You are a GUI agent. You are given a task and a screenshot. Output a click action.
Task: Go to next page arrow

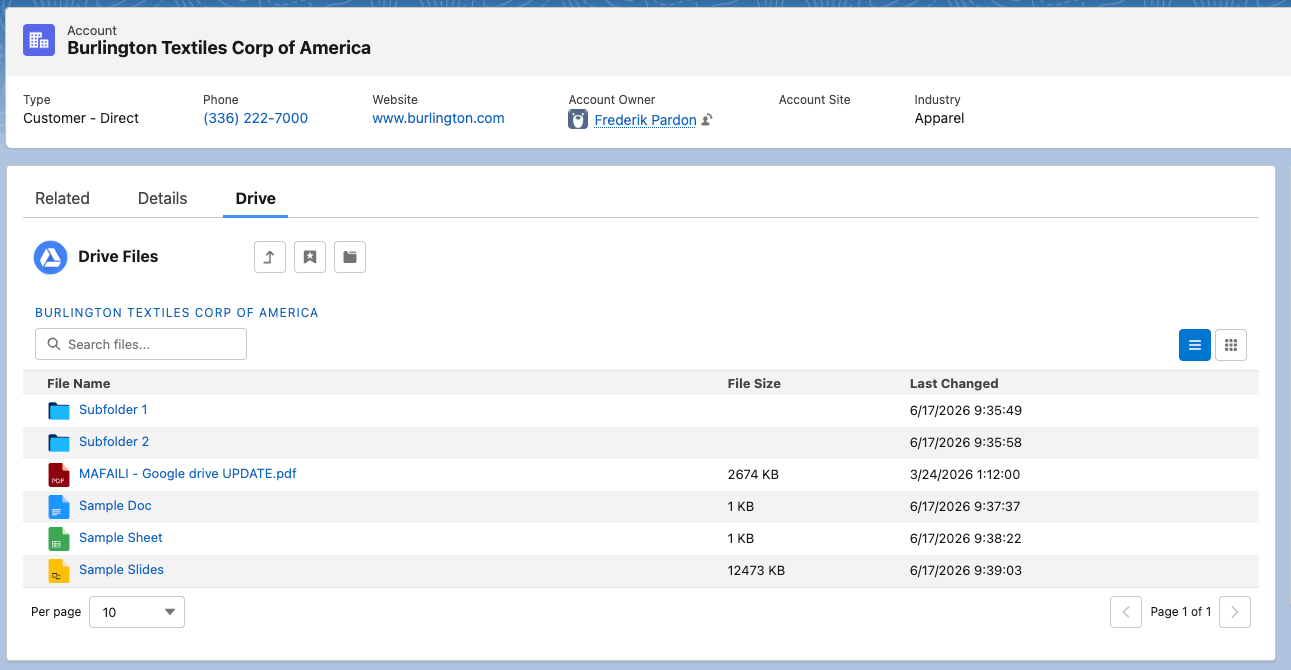coord(1235,612)
